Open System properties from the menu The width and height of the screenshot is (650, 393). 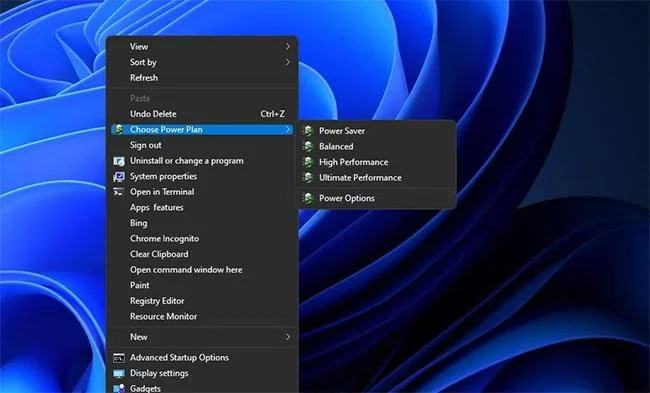click(202, 176)
